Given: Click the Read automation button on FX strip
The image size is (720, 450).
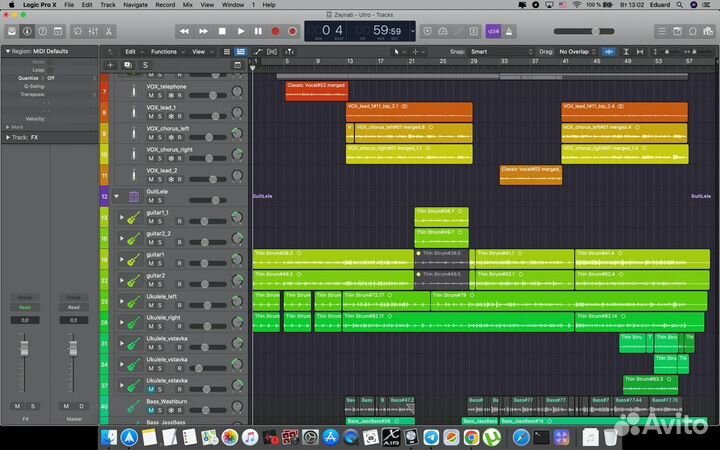Looking at the screenshot, I should tap(25, 307).
